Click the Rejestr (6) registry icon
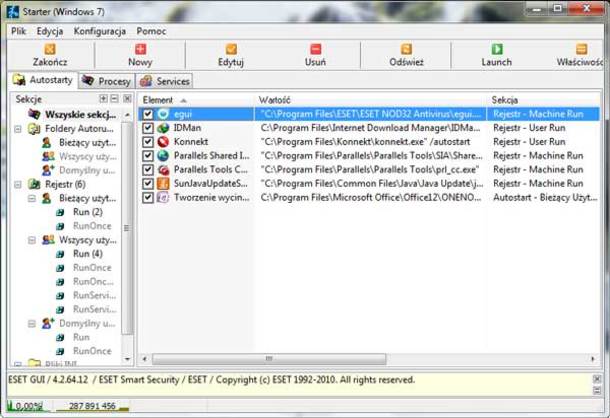 [34, 184]
